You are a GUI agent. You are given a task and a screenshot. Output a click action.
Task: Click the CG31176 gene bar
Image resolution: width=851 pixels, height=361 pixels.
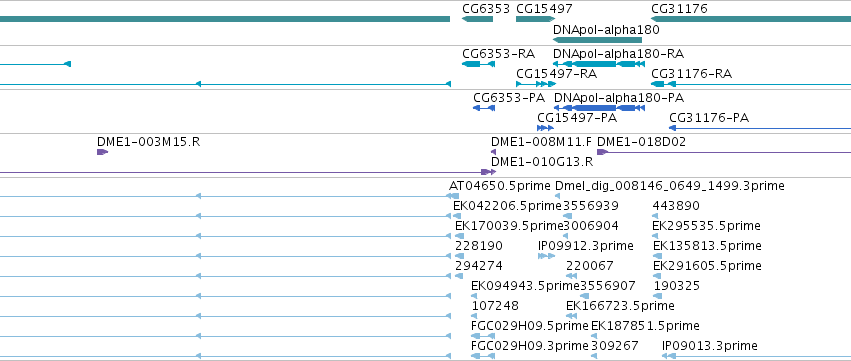(x=751, y=19)
